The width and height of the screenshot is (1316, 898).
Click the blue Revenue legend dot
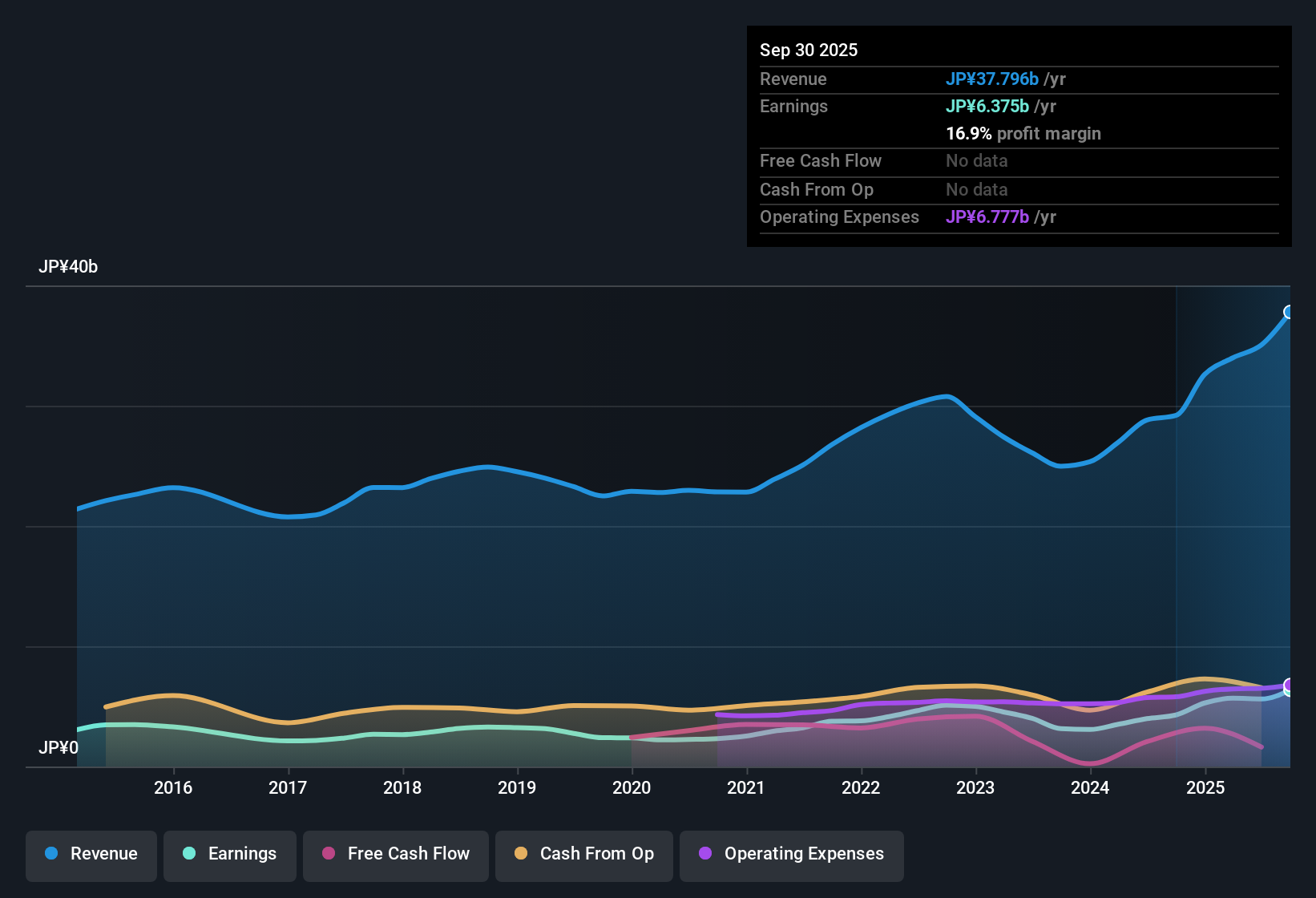[50, 854]
